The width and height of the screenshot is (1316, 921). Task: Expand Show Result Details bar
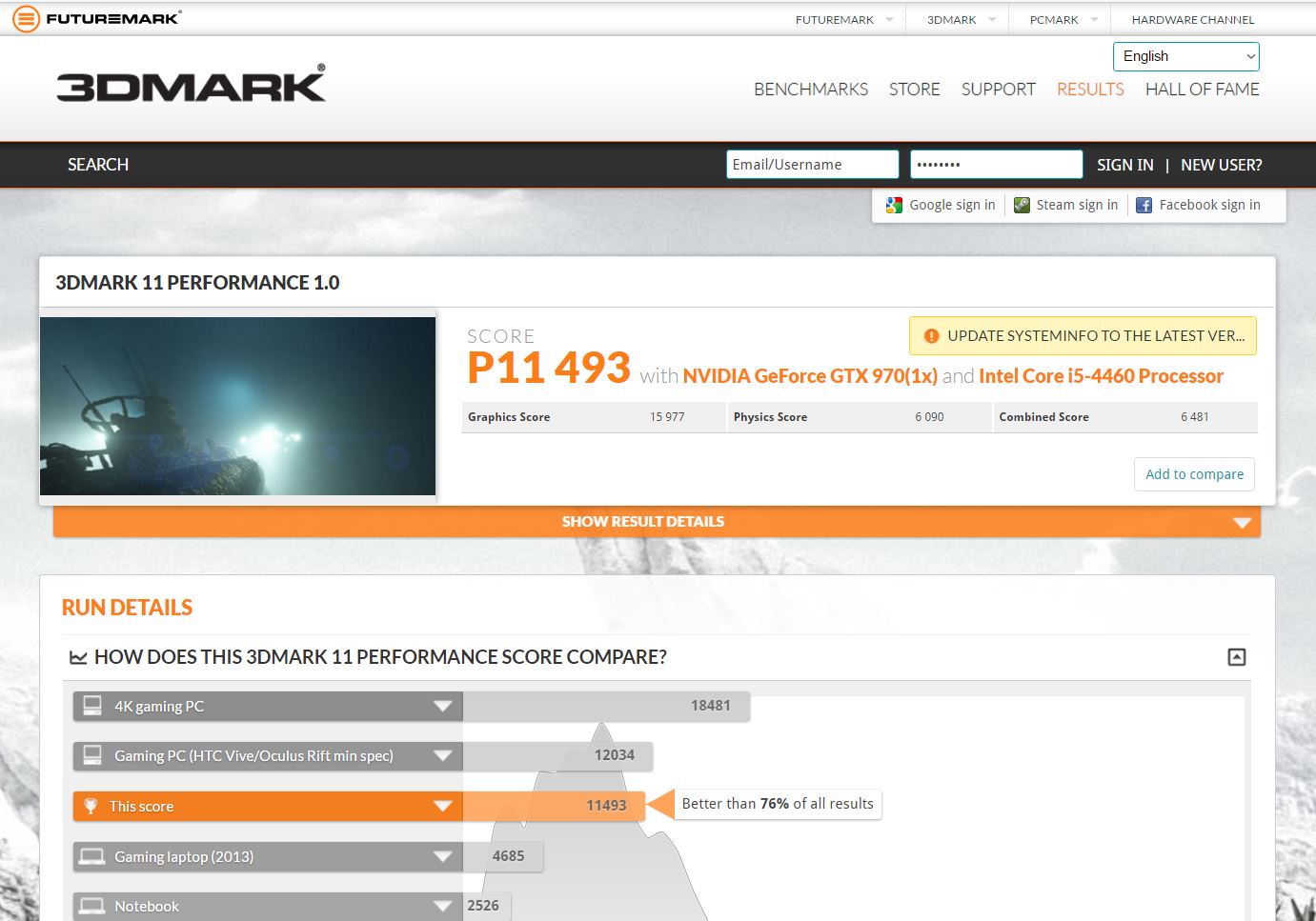(657, 522)
